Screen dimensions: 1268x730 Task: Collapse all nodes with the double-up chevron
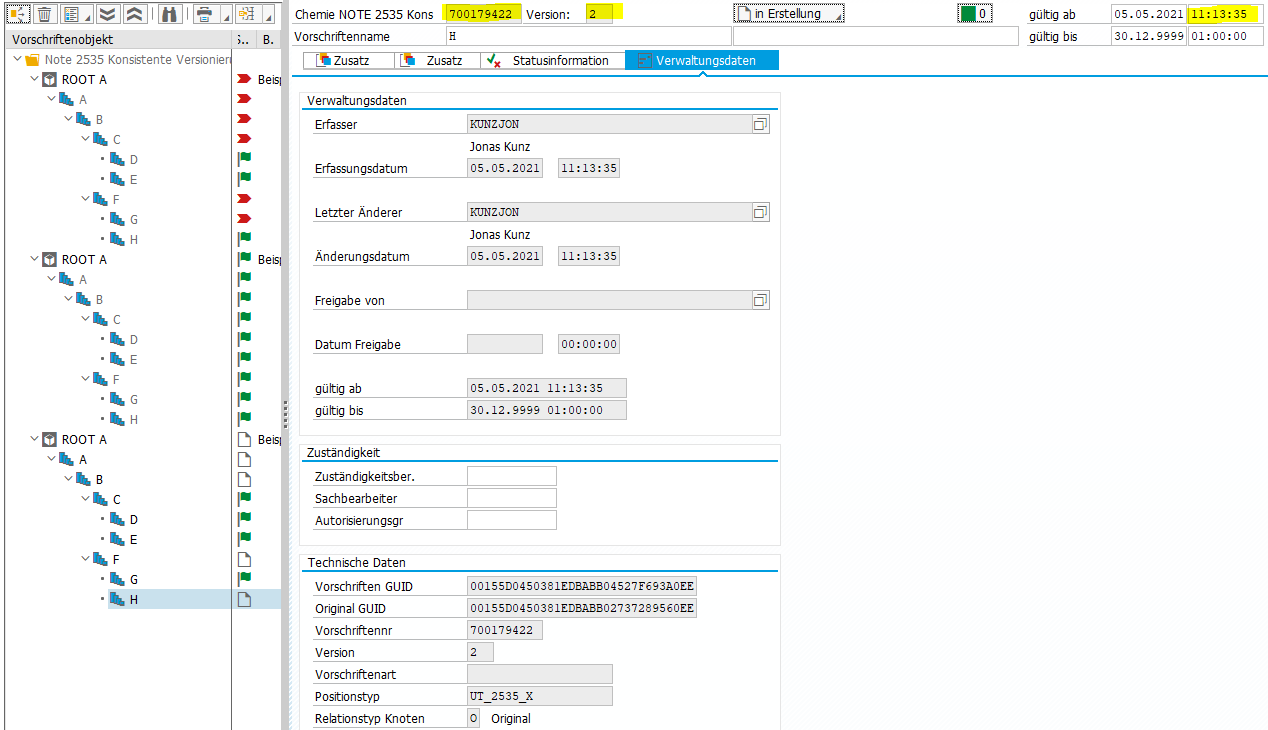(x=135, y=14)
